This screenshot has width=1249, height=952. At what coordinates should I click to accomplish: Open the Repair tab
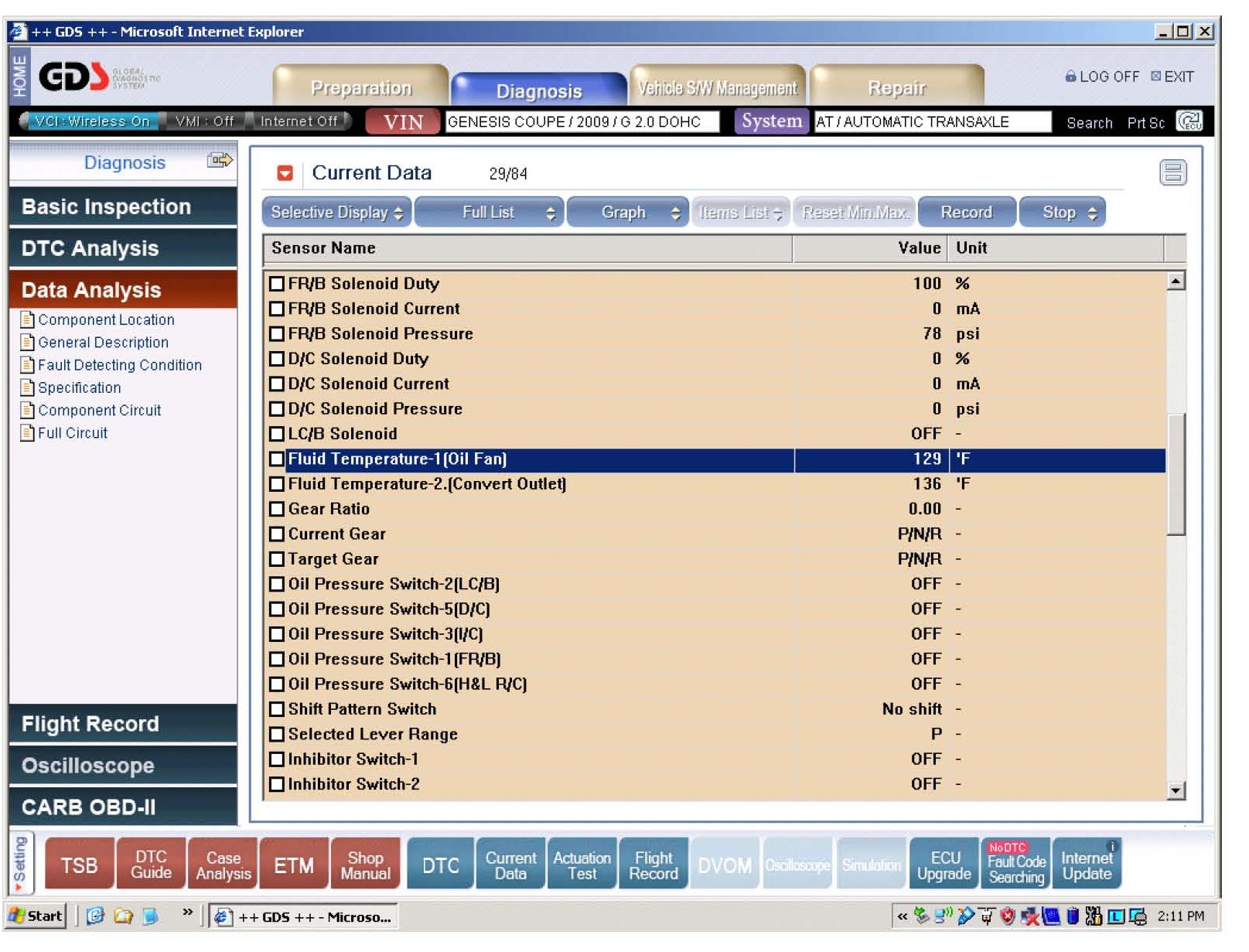pyautogui.click(x=896, y=87)
